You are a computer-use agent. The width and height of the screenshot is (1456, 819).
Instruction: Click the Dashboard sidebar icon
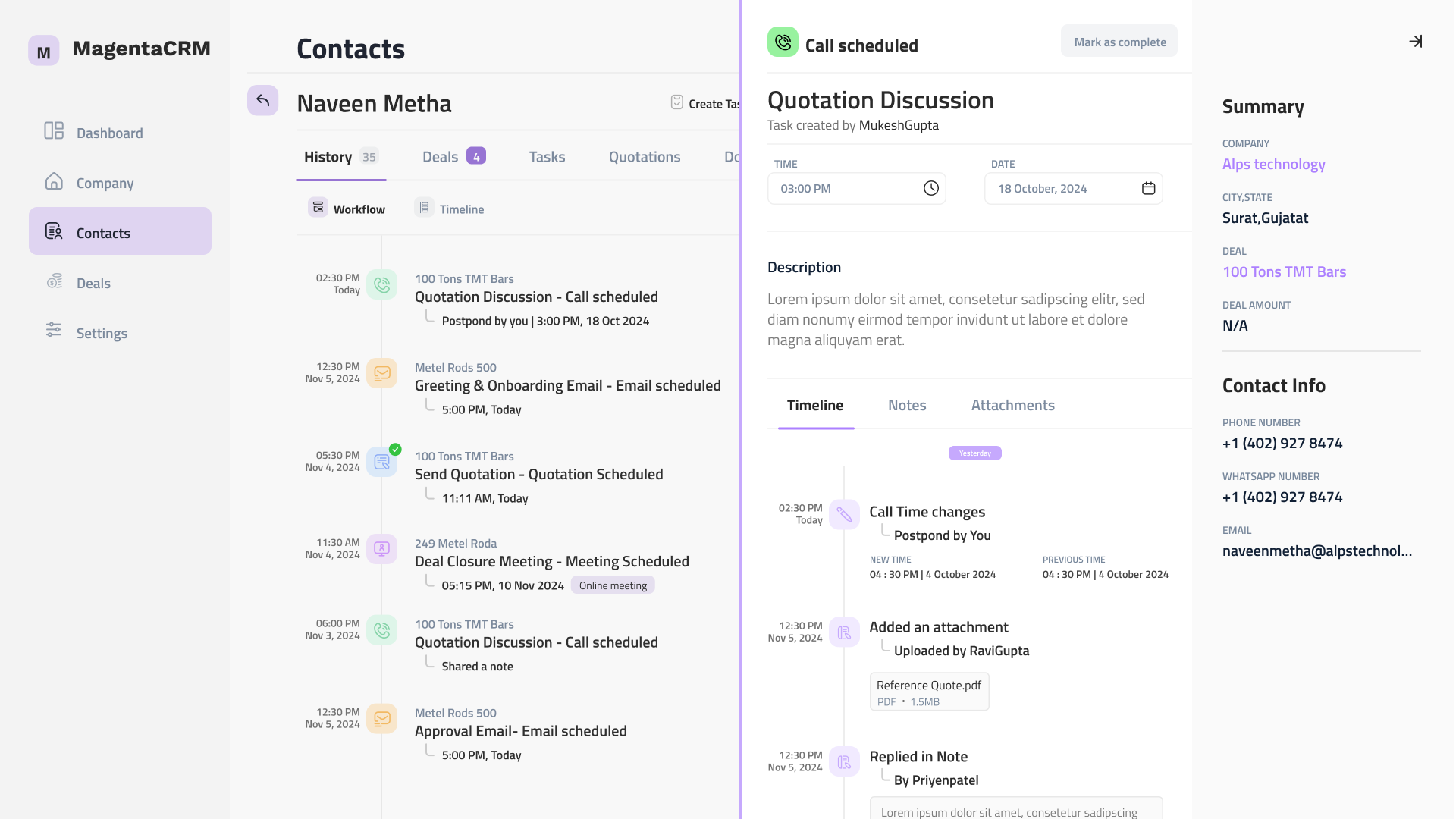pos(54,131)
